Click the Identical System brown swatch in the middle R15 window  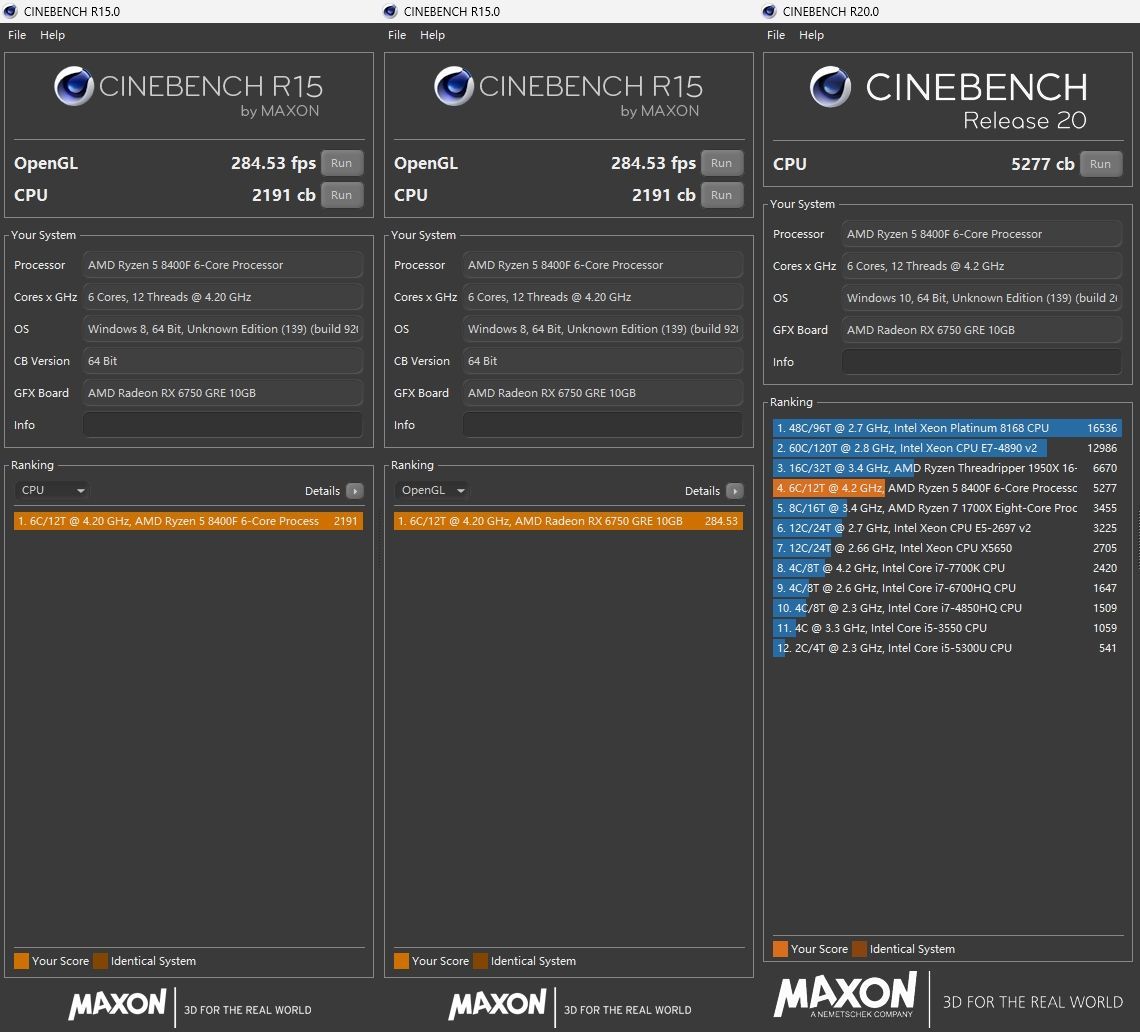coord(481,961)
